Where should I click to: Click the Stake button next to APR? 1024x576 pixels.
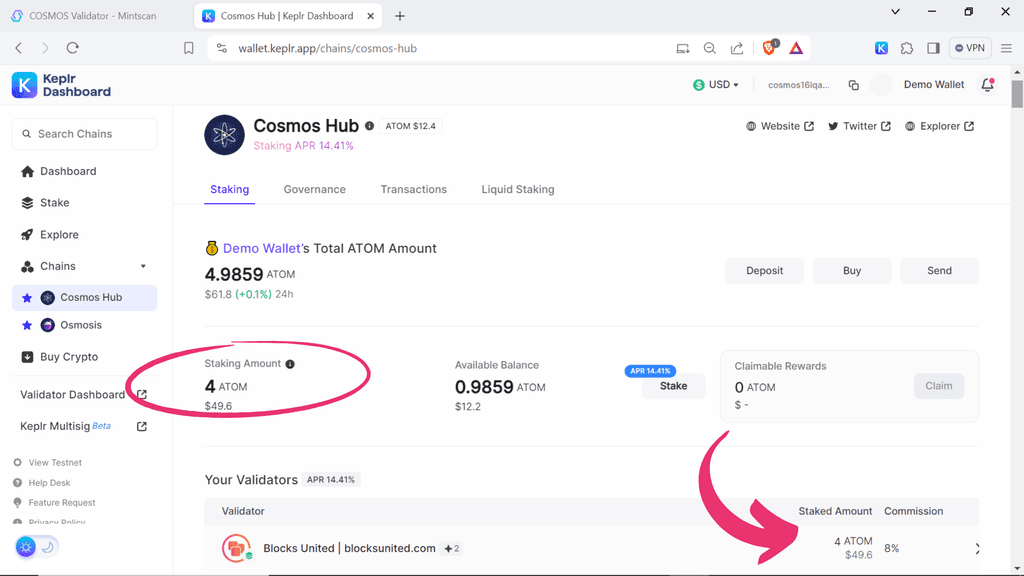[x=673, y=386]
